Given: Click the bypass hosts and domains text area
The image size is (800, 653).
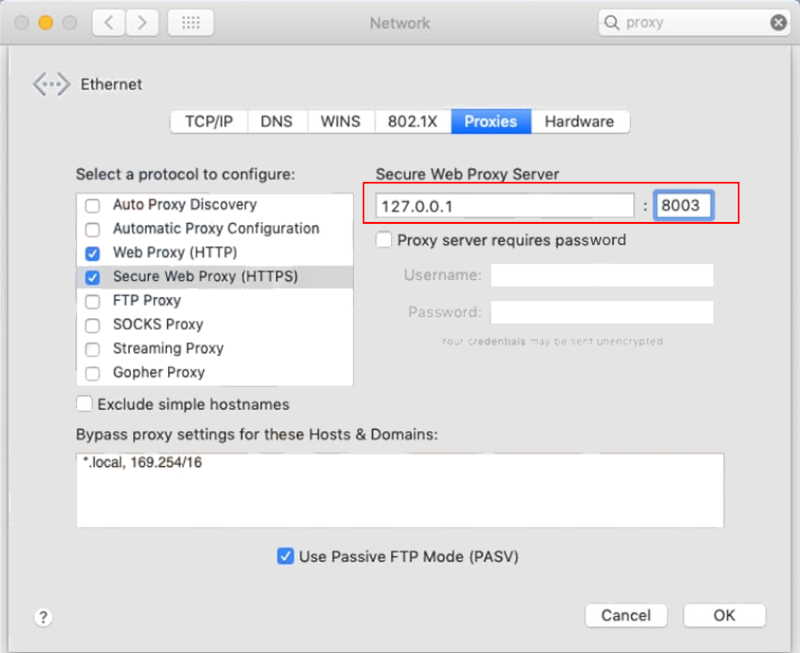Looking at the screenshot, I should 400,490.
